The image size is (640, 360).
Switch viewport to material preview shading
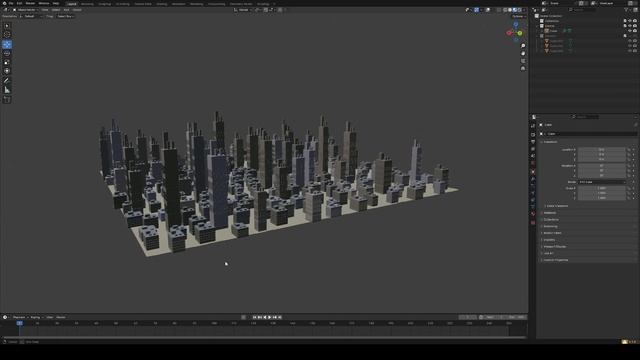coord(515,10)
